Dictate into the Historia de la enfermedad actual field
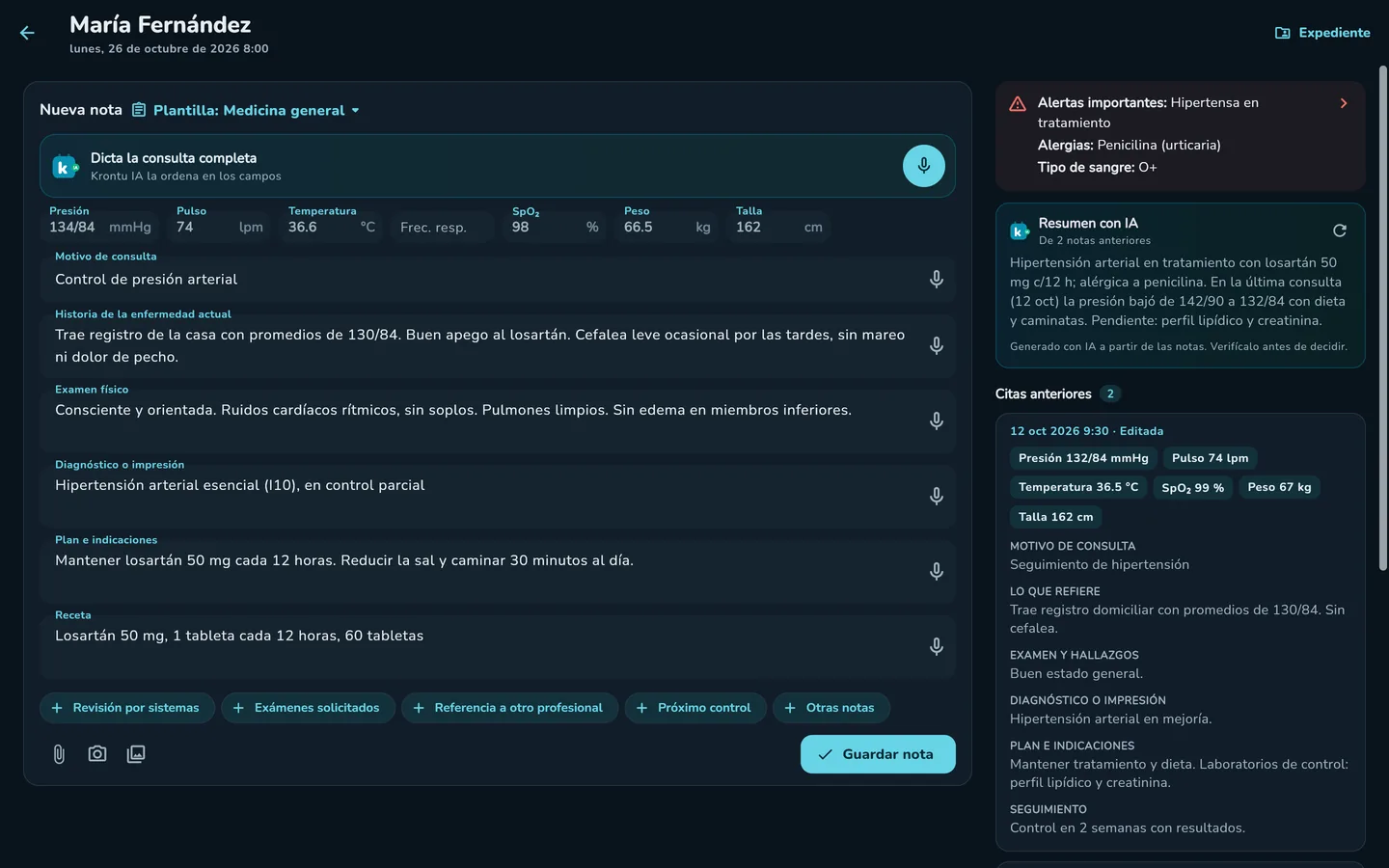The width and height of the screenshot is (1389, 868). pyautogui.click(x=936, y=345)
